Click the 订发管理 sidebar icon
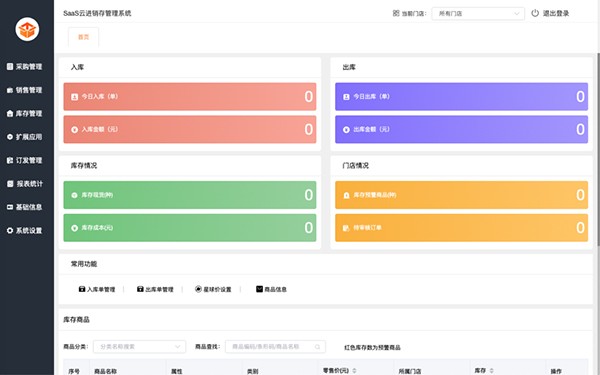This screenshot has height=375, width=600. pos(10,160)
